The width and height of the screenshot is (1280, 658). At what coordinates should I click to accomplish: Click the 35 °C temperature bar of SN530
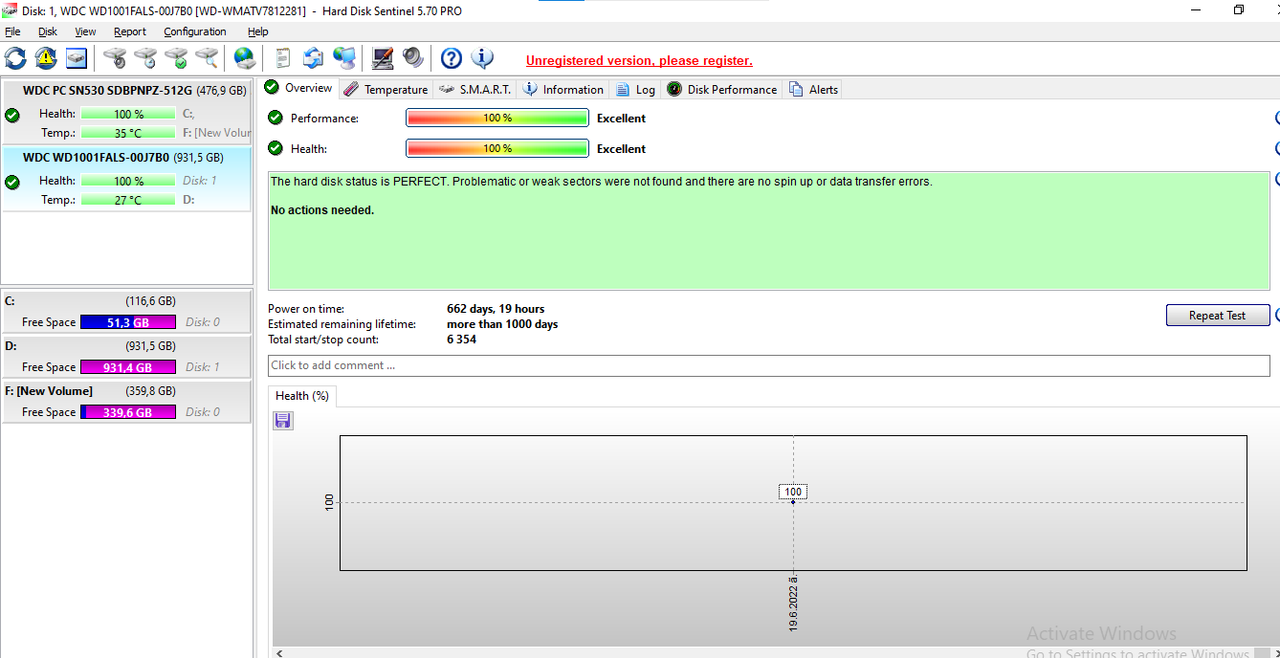coord(127,133)
